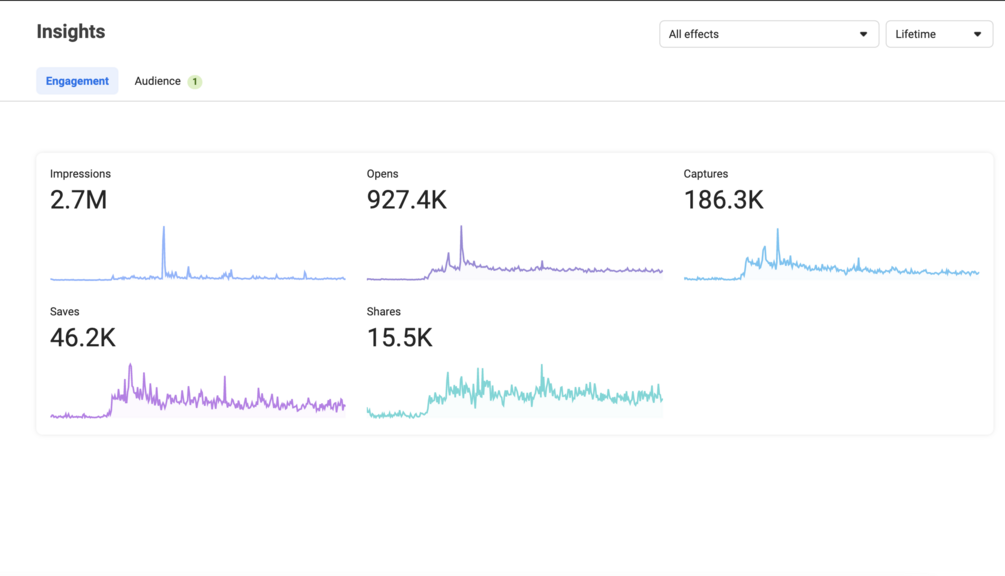Select the 15.5K Shares value
The height and width of the screenshot is (576, 1005).
(x=399, y=338)
